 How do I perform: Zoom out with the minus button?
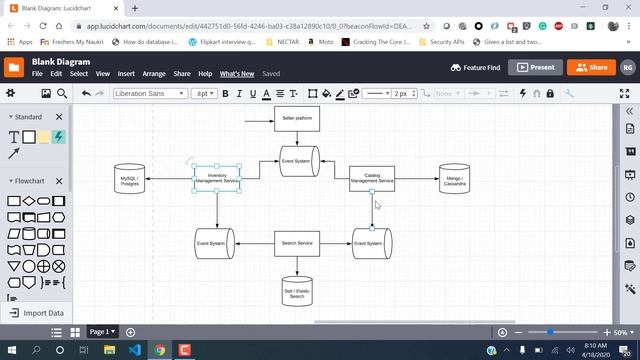[518, 333]
